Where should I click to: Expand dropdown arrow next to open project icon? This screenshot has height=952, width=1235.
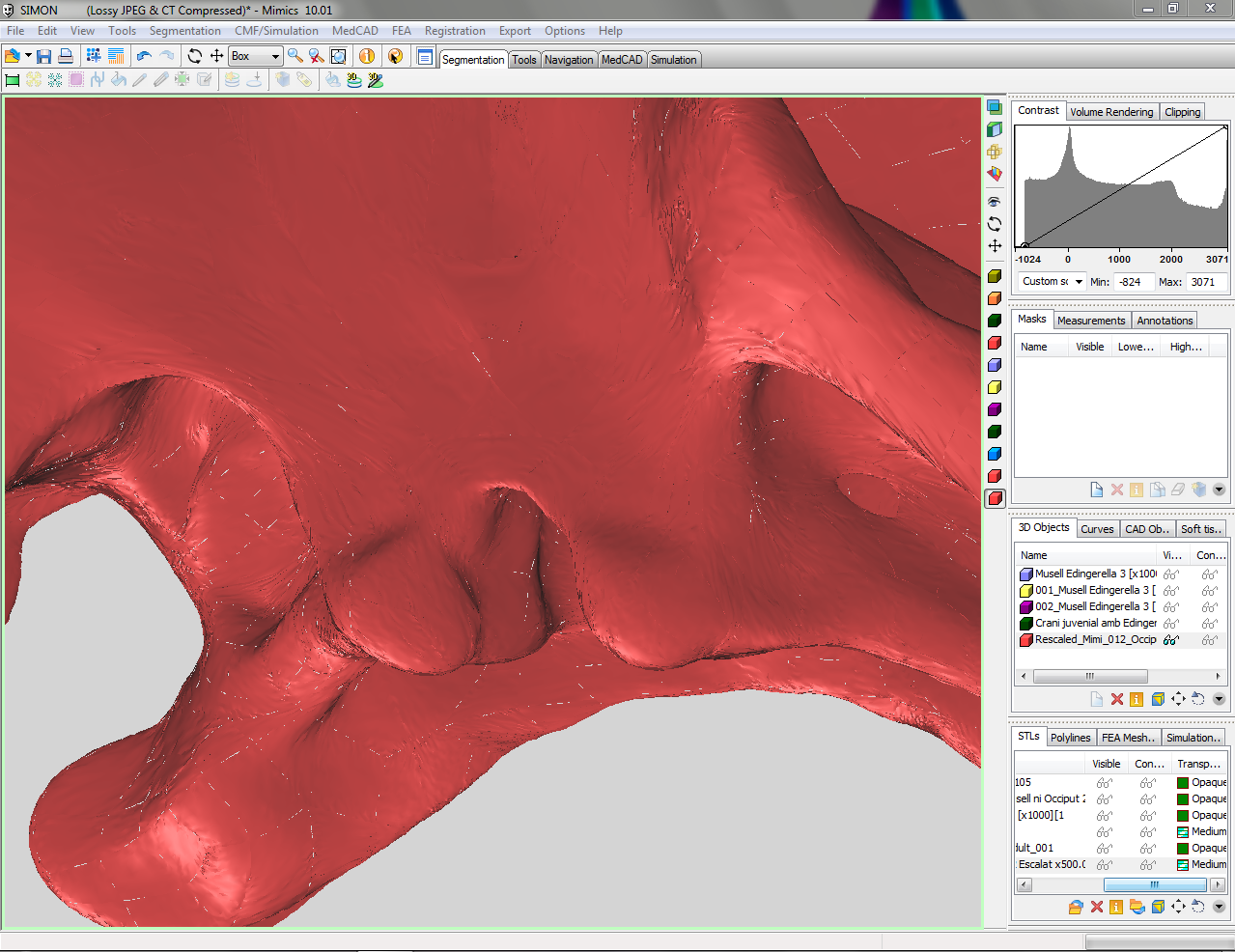point(28,57)
